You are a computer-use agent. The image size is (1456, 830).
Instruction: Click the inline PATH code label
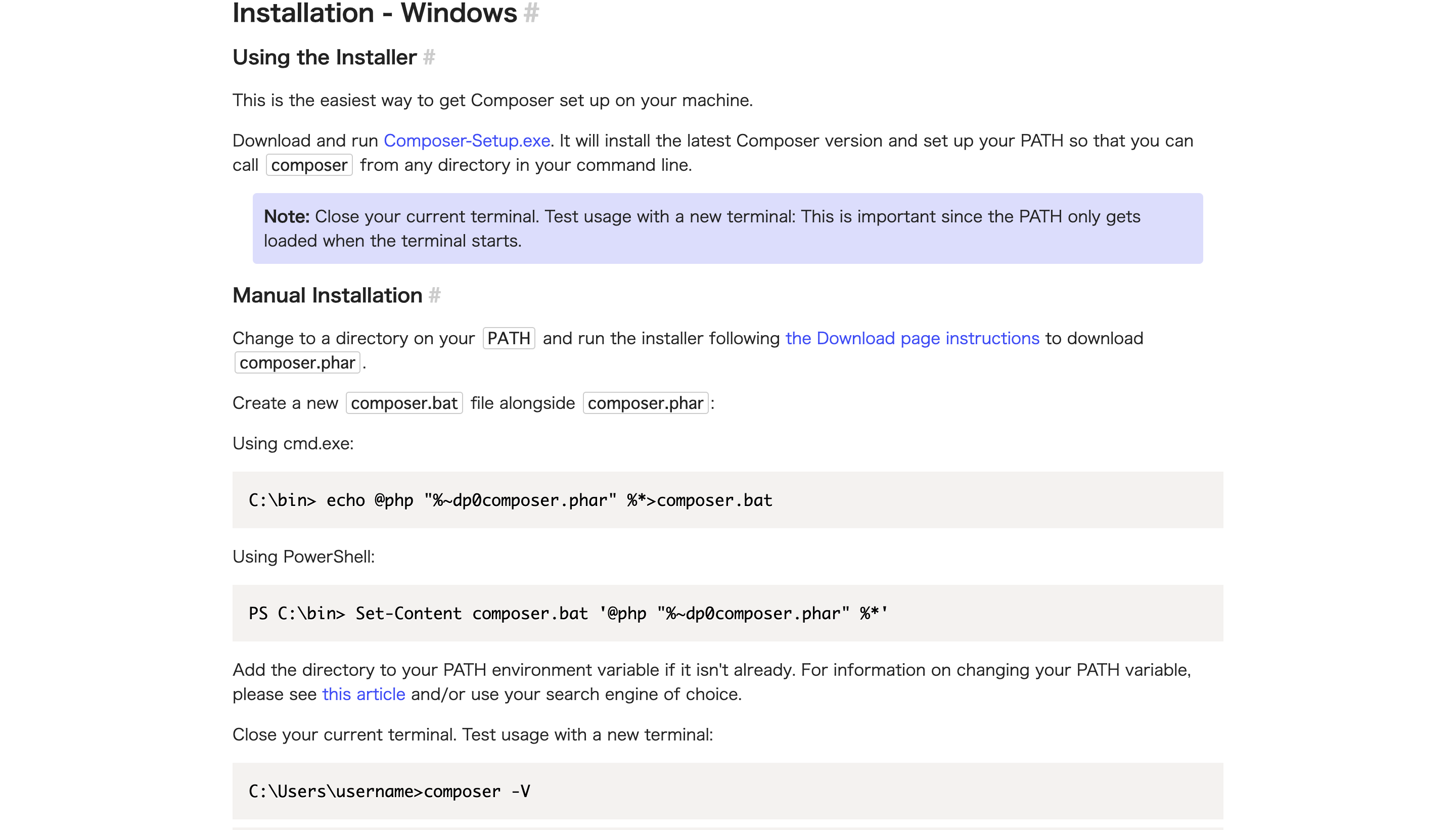point(509,338)
